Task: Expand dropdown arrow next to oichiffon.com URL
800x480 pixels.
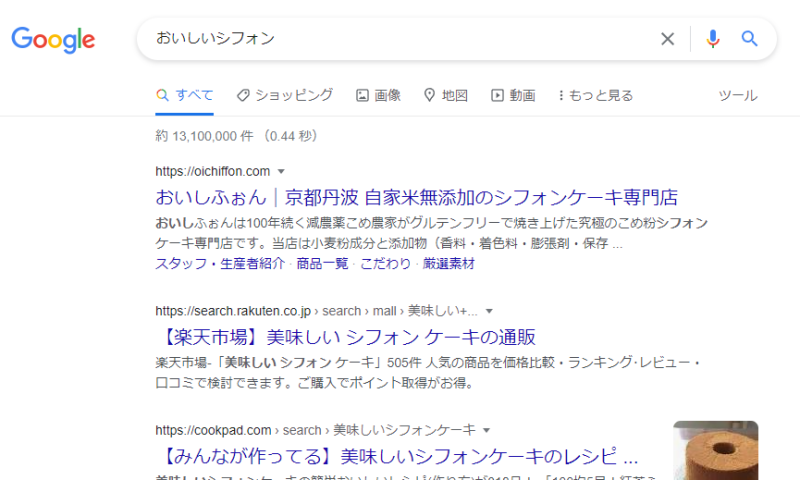Action: point(281,171)
